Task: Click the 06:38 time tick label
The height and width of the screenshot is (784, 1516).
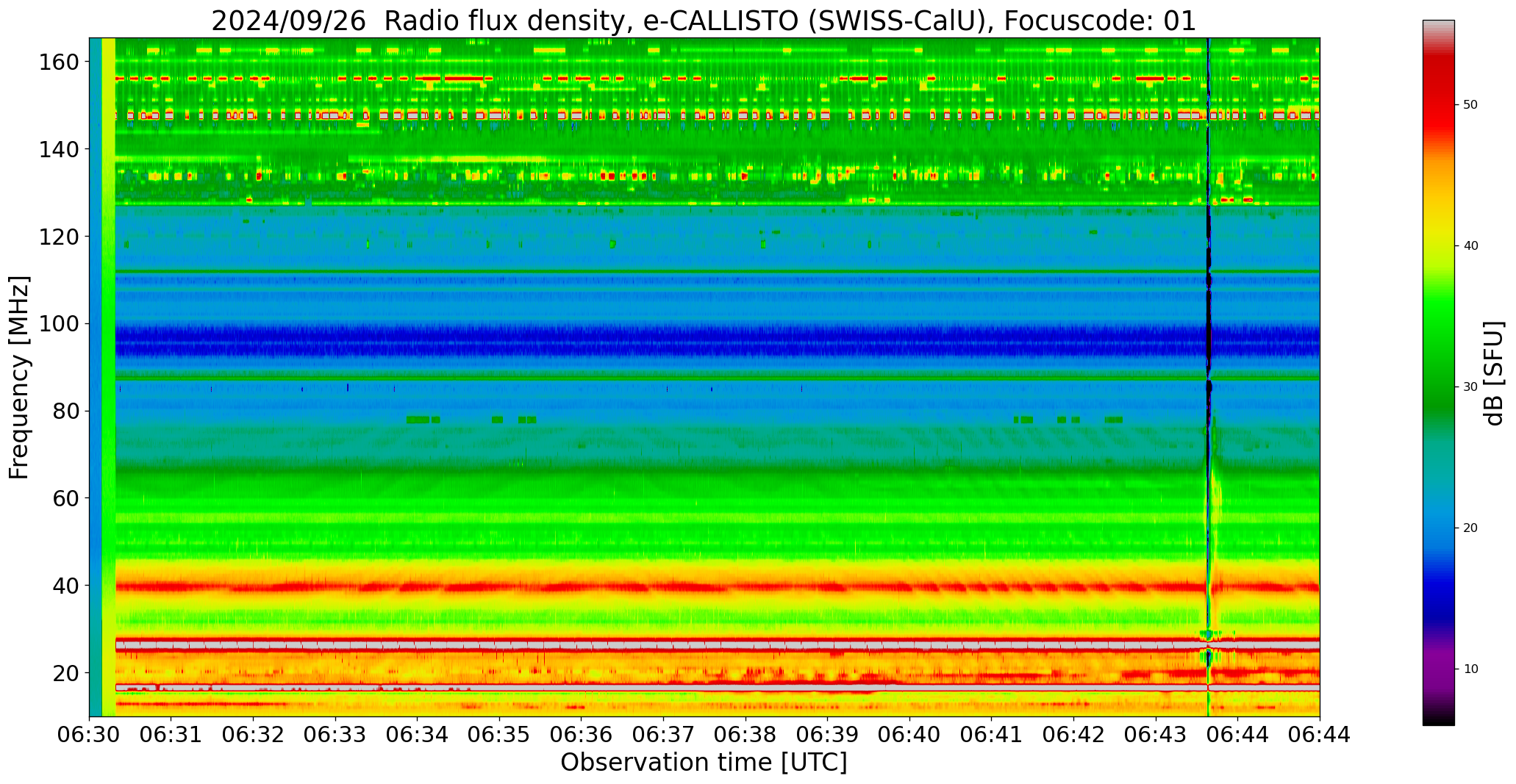Action: [746, 734]
